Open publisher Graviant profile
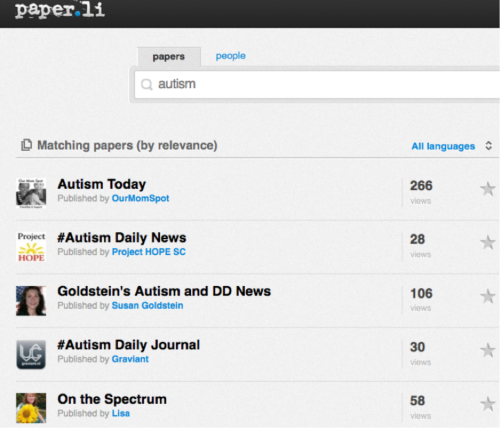The image size is (500, 428). pos(130,359)
